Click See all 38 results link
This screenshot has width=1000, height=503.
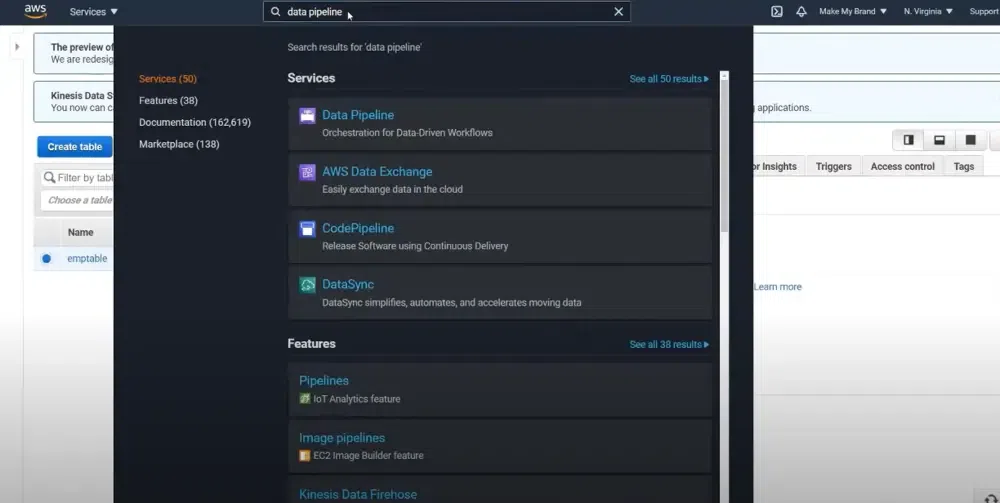(669, 344)
